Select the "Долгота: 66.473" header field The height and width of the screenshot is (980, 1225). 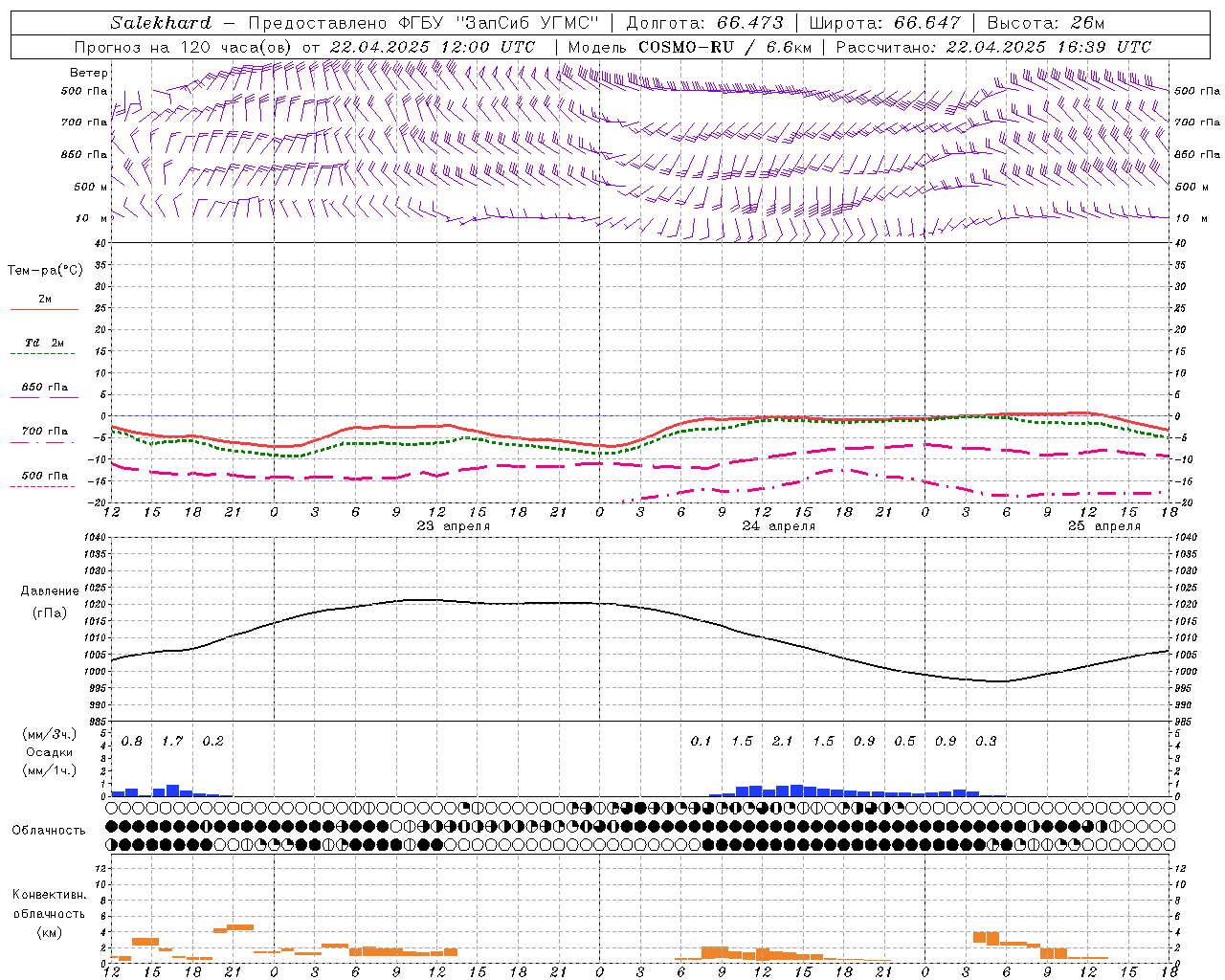click(705, 23)
